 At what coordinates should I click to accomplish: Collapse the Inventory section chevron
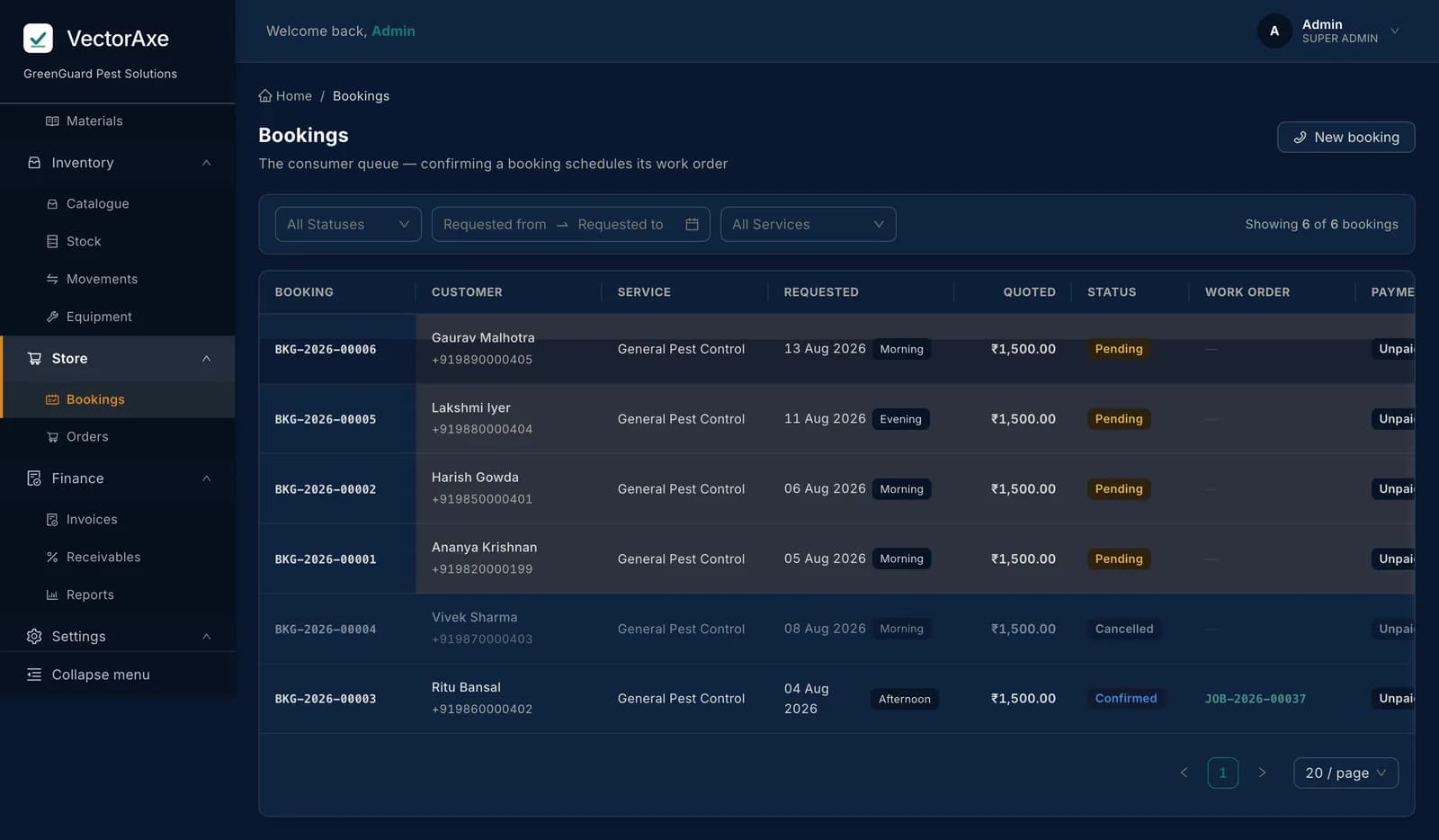pyautogui.click(x=207, y=163)
